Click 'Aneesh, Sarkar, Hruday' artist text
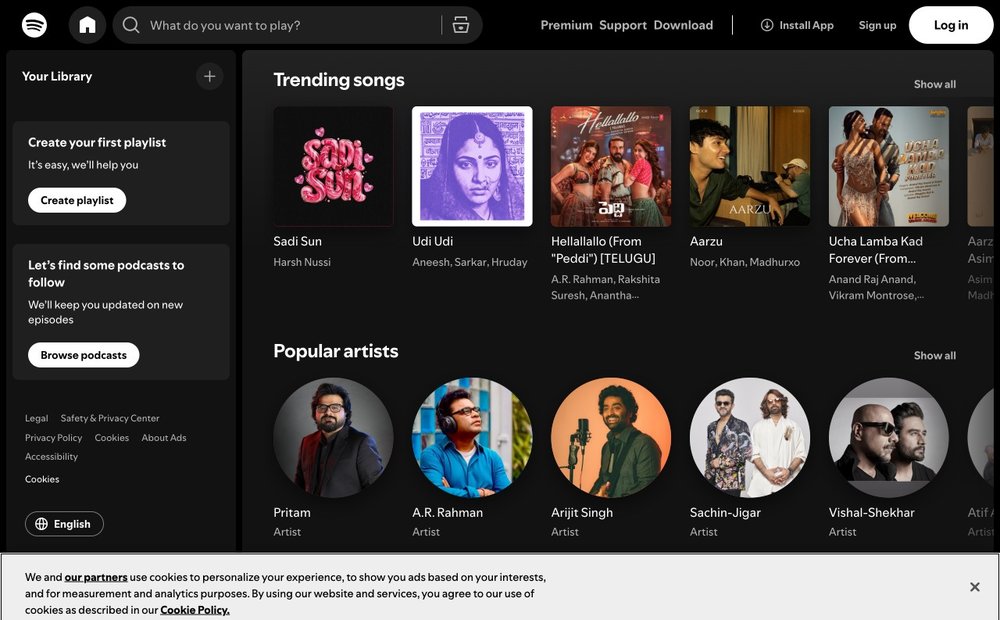 click(x=469, y=262)
